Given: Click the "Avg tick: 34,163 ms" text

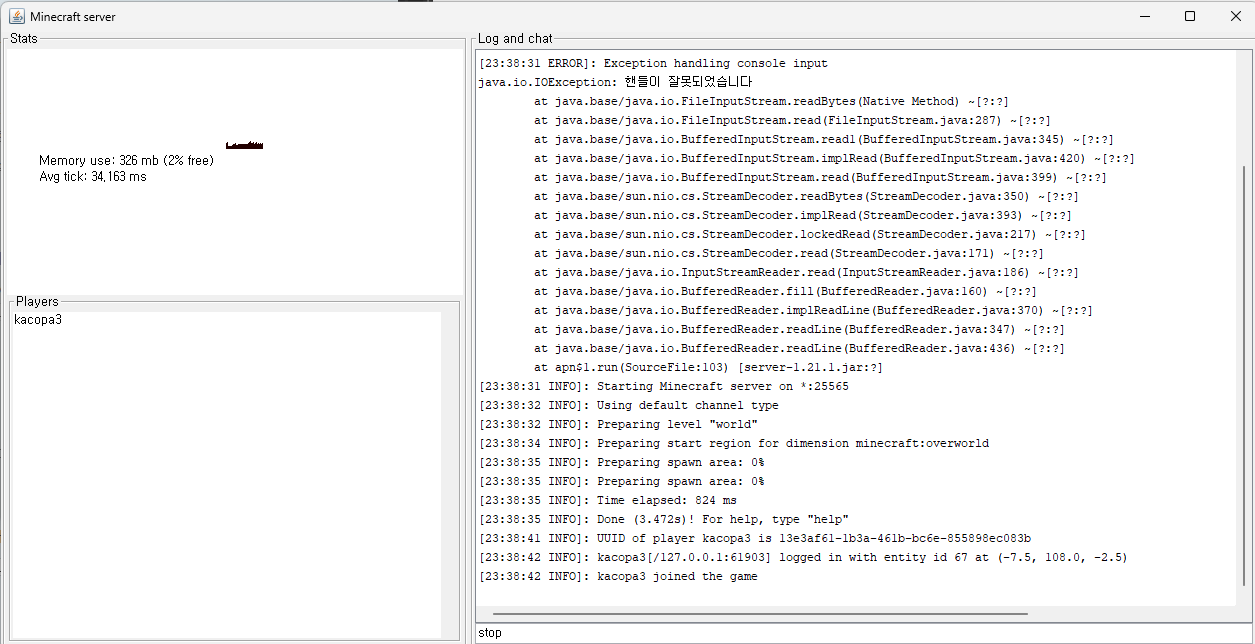Looking at the screenshot, I should coord(93,176).
